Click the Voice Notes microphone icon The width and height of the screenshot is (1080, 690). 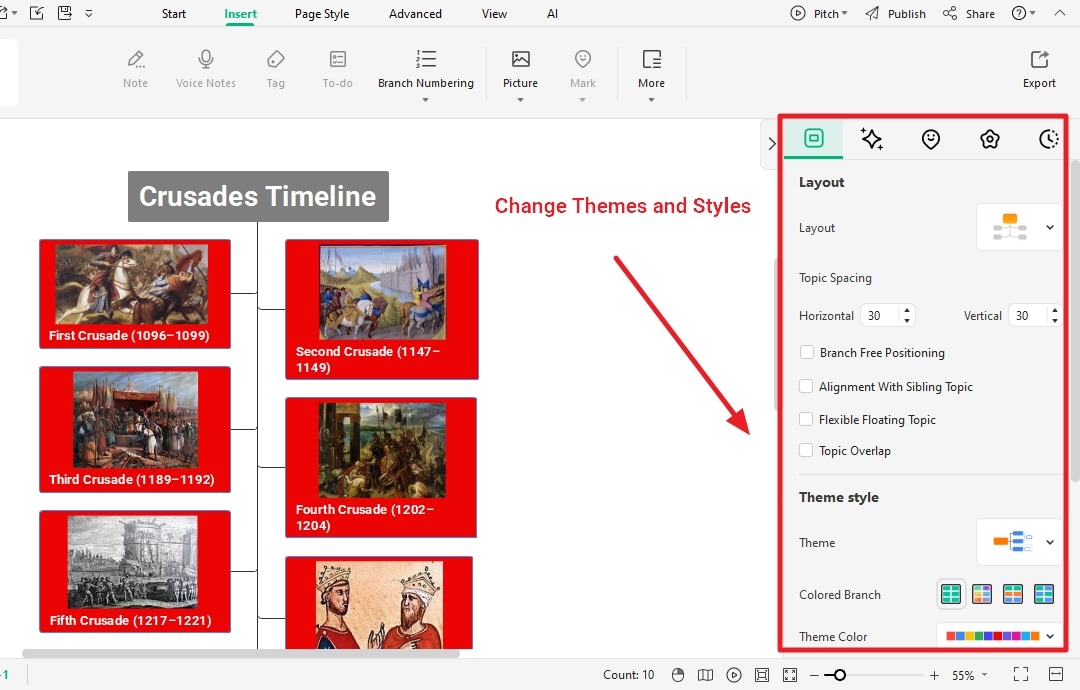coord(205,60)
